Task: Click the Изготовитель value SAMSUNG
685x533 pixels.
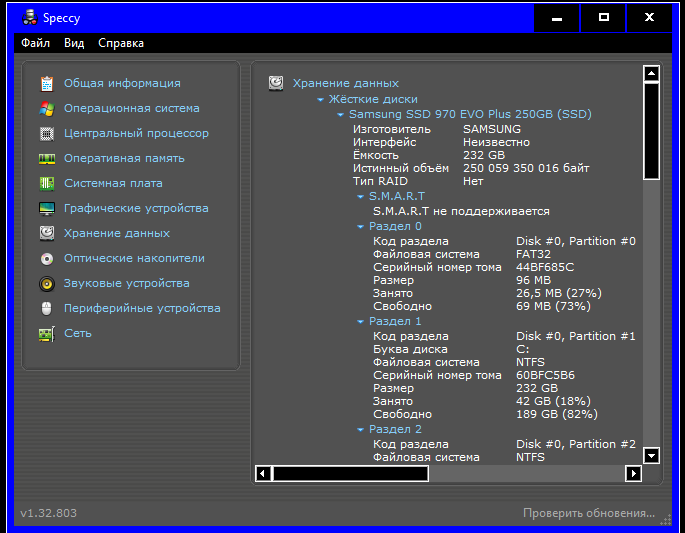Action: (x=492, y=129)
